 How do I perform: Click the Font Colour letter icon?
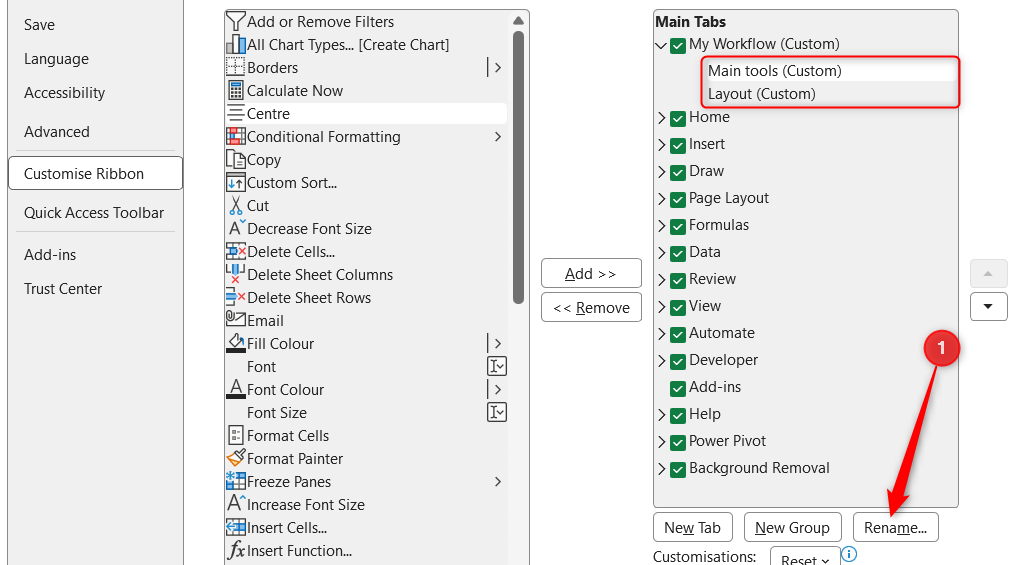tap(236, 389)
